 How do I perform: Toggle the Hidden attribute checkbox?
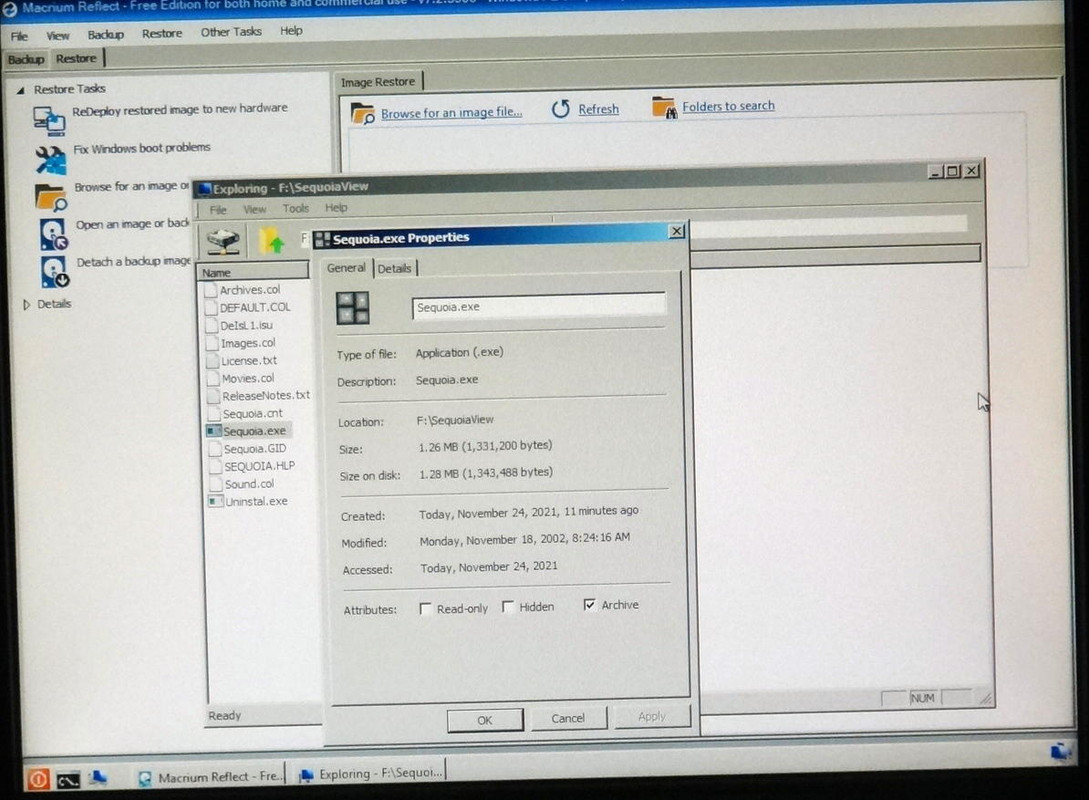pos(508,607)
